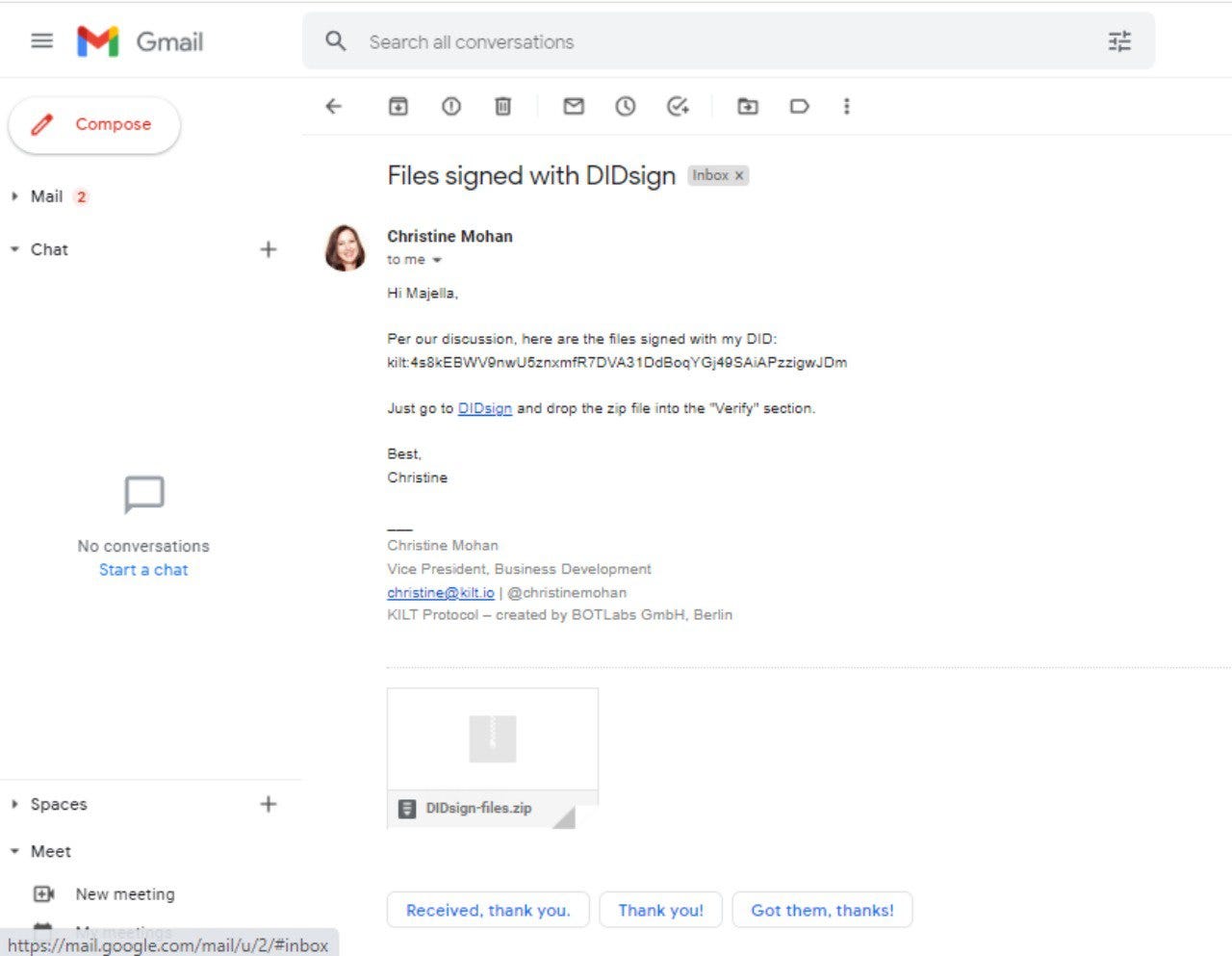Click the sender name Christine Mohan

449,236
